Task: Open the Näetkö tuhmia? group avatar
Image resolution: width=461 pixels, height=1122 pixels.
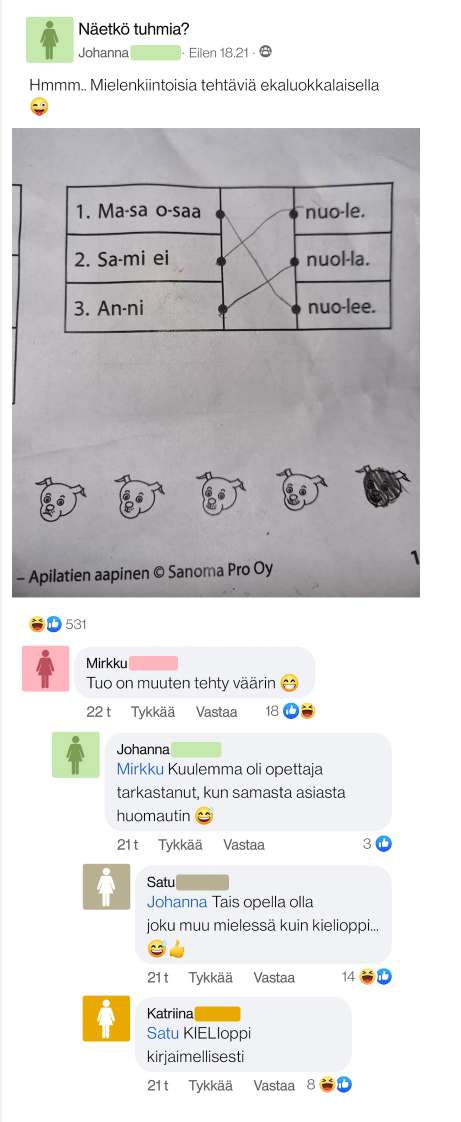Action: 49,39
